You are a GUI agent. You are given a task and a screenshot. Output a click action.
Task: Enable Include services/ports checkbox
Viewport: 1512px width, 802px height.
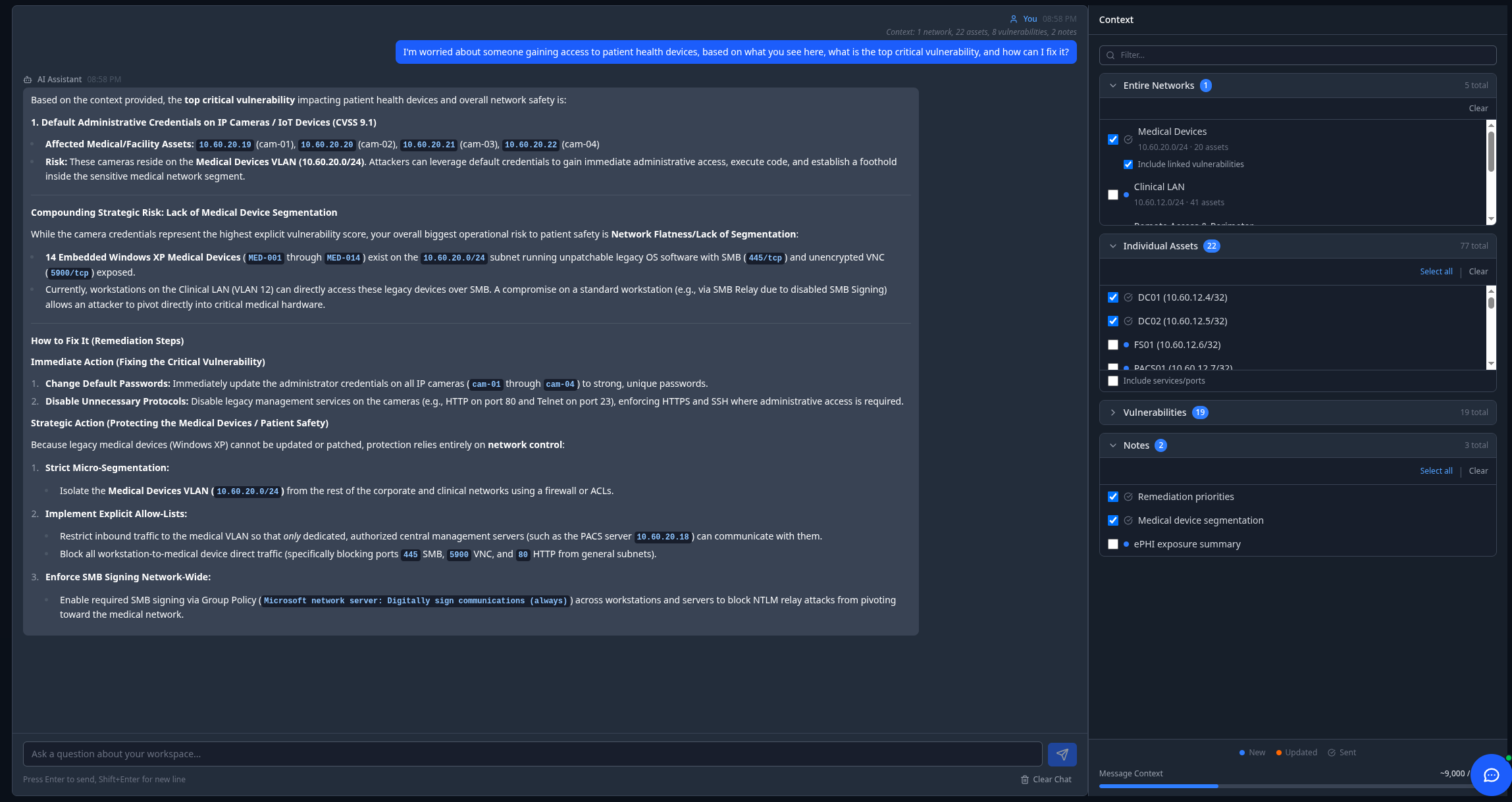[x=1113, y=381]
